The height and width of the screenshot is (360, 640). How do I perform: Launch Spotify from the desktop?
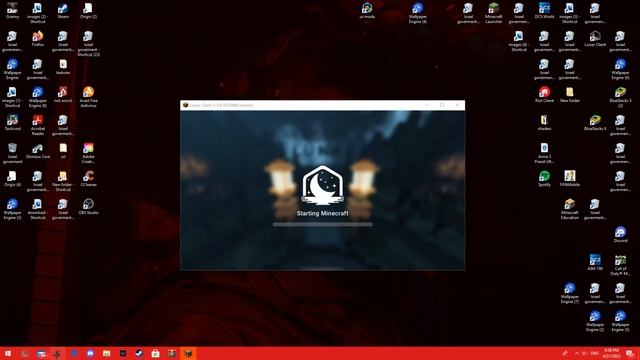tap(544, 178)
